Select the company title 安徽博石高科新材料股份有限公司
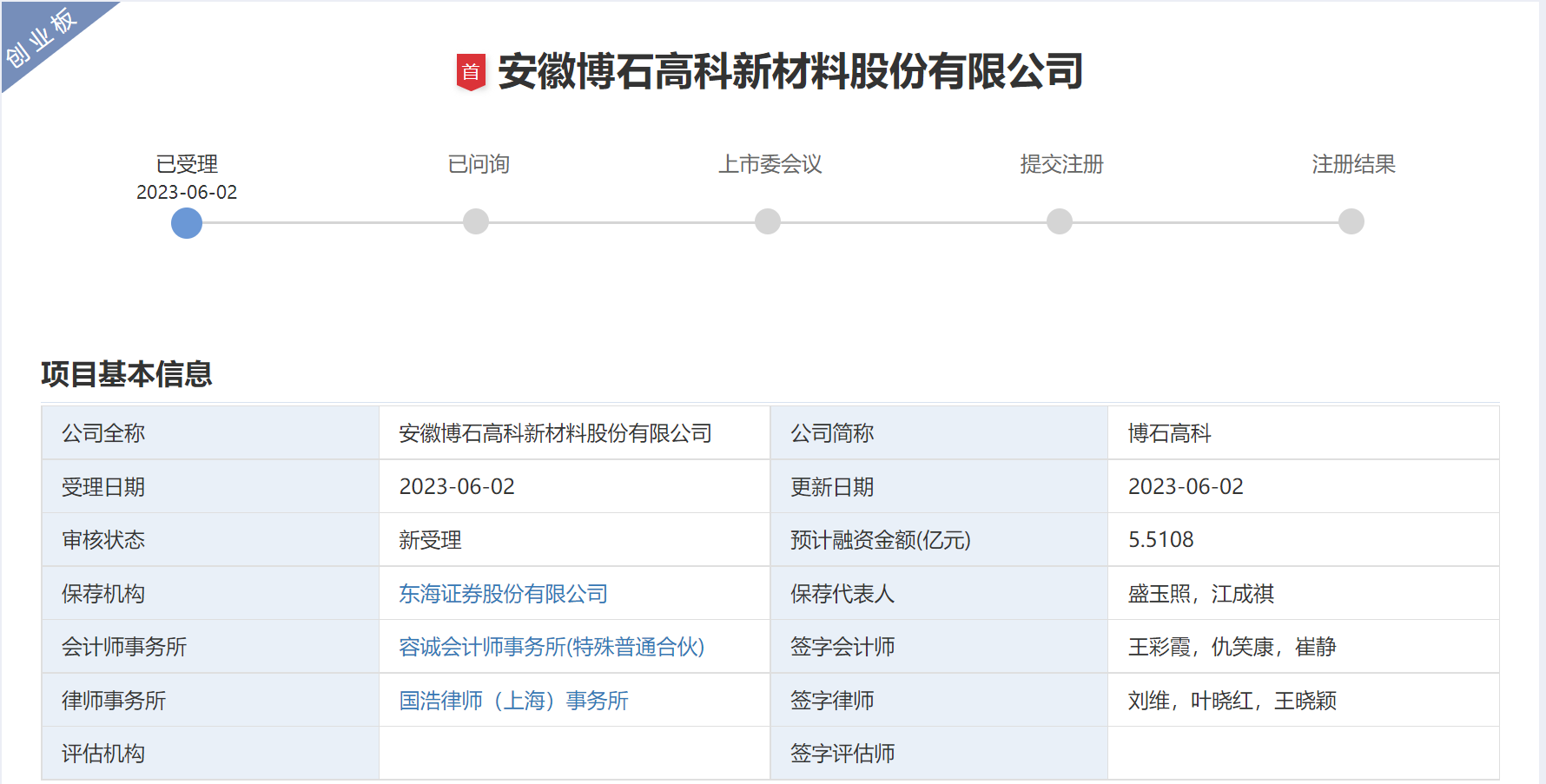Viewport: 1546px width, 784px height. click(x=787, y=74)
